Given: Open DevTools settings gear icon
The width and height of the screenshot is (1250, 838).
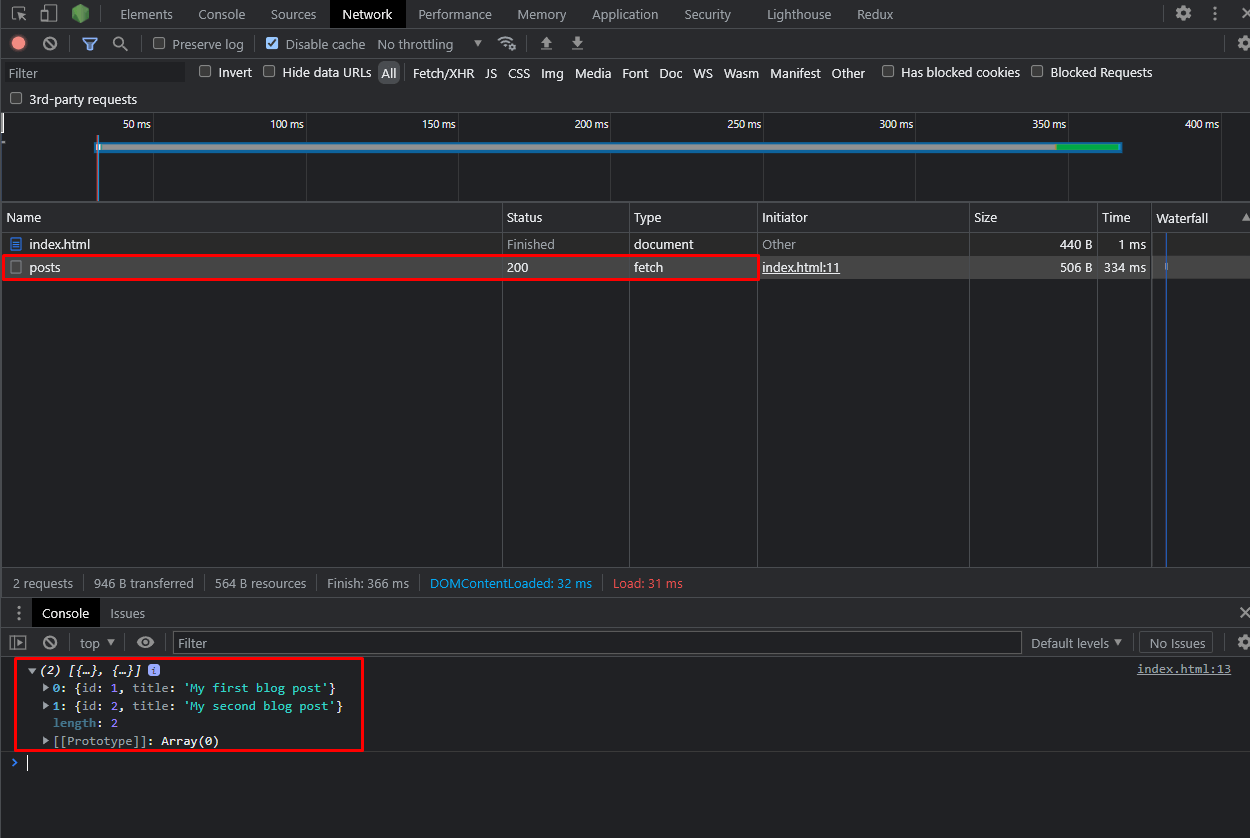Looking at the screenshot, I should [x=1183, y=14].
